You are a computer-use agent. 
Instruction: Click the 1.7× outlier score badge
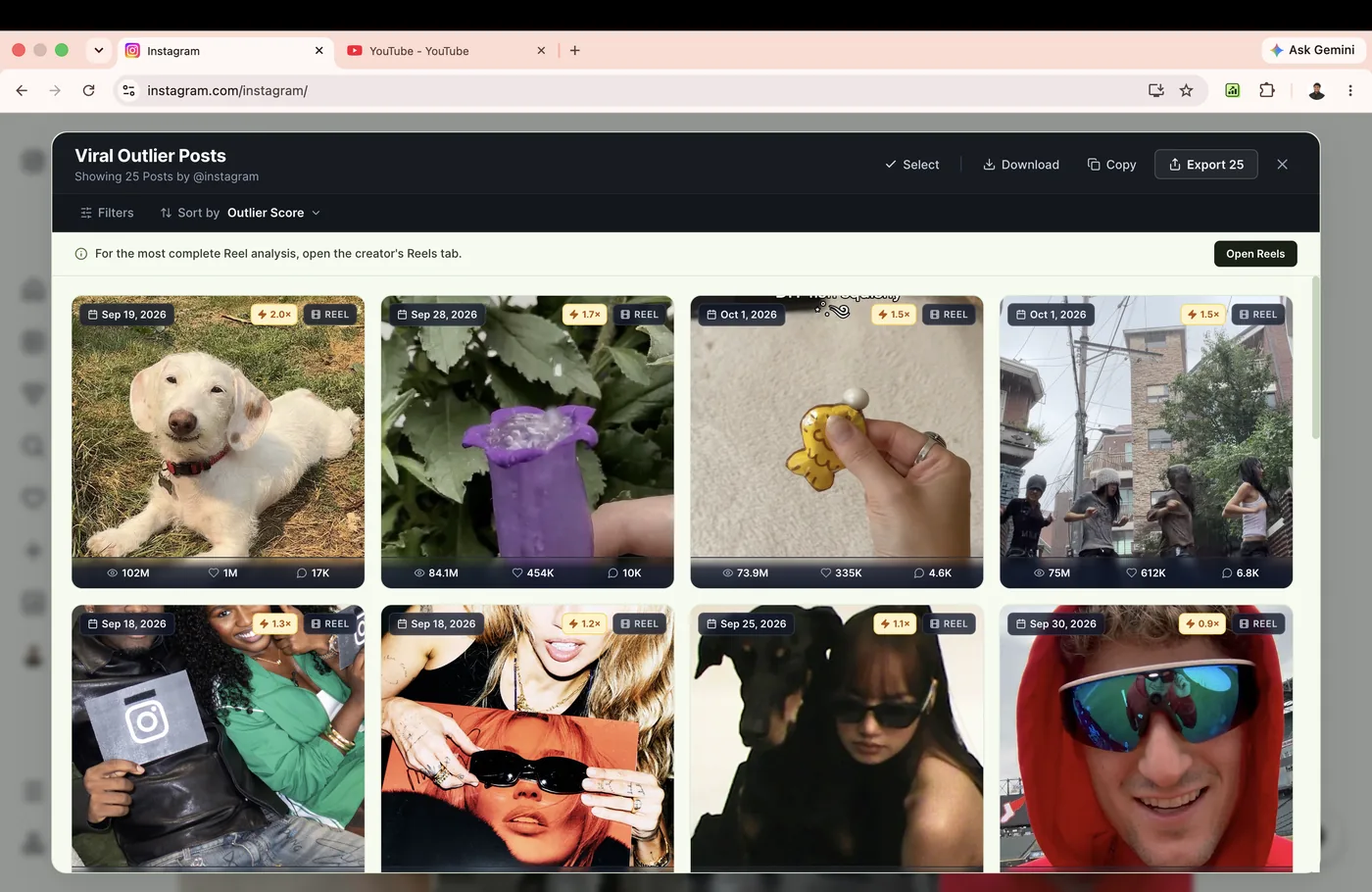tap(584, 315)
